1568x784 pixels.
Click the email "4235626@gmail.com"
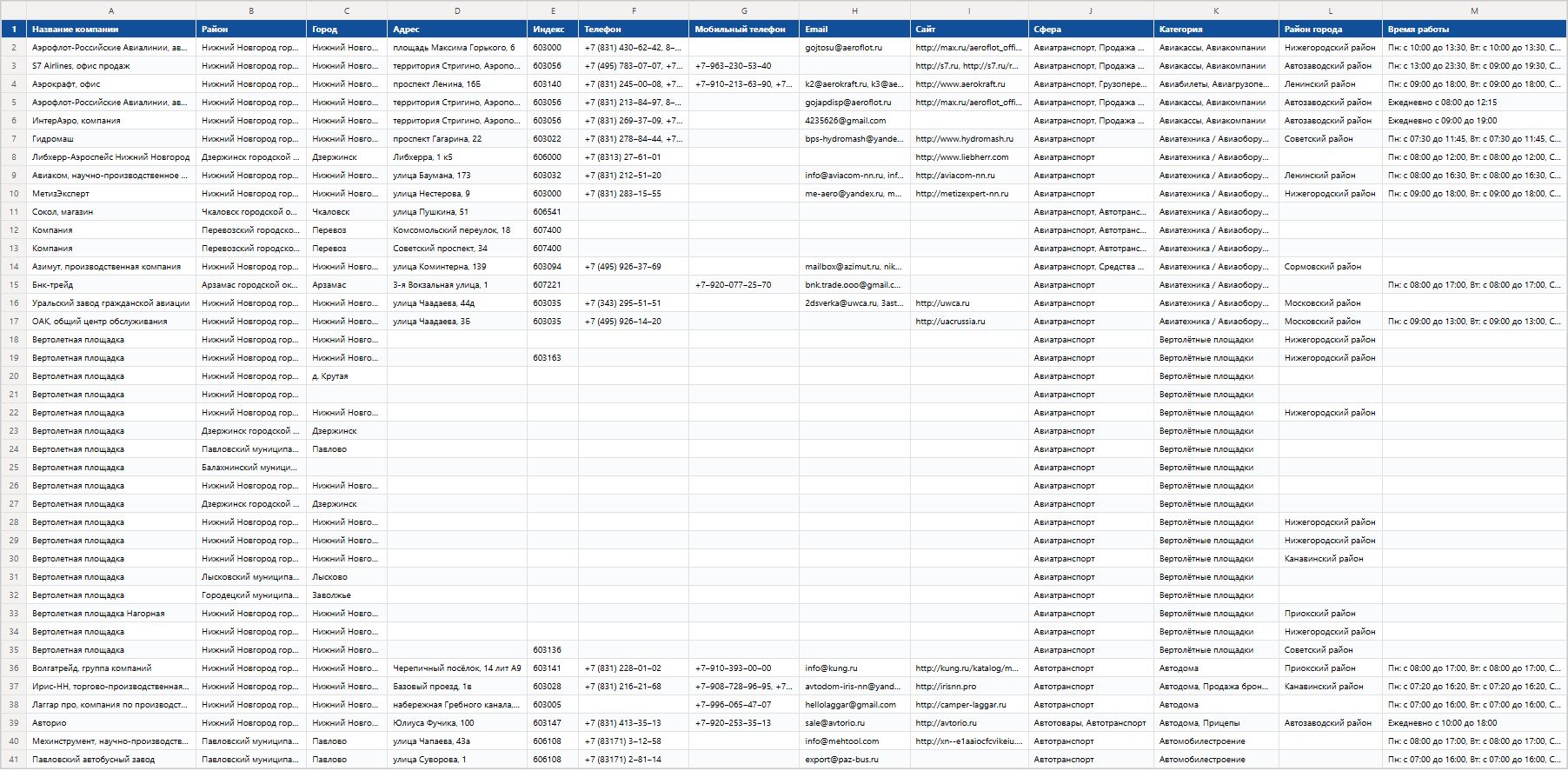click(854, 121)
